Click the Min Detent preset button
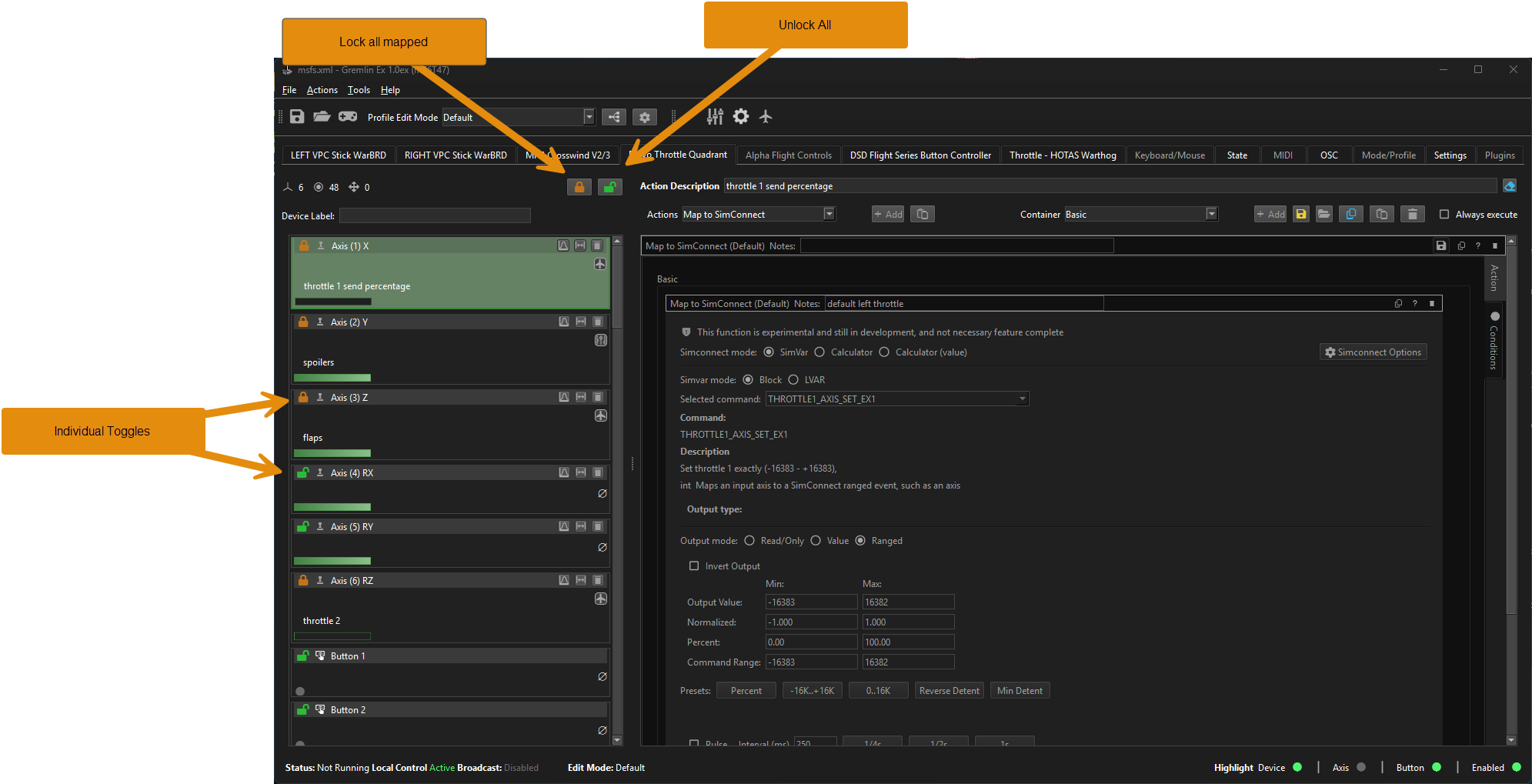 [1020, 690]
